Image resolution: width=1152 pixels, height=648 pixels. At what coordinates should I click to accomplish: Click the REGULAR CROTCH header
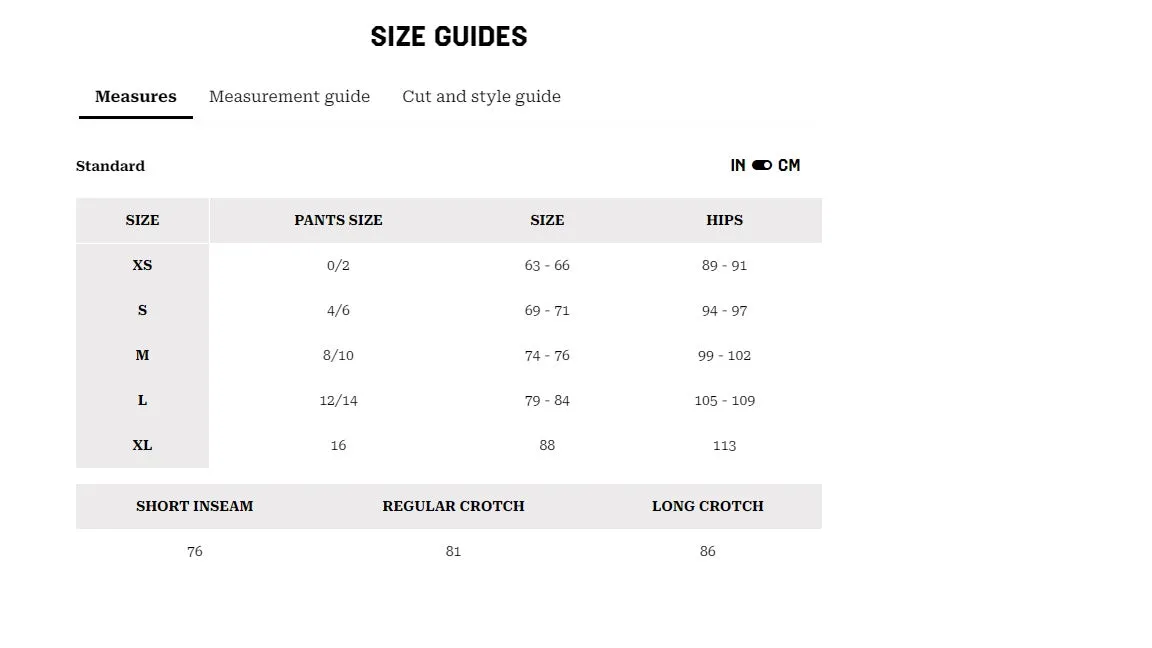coord(453,506)
